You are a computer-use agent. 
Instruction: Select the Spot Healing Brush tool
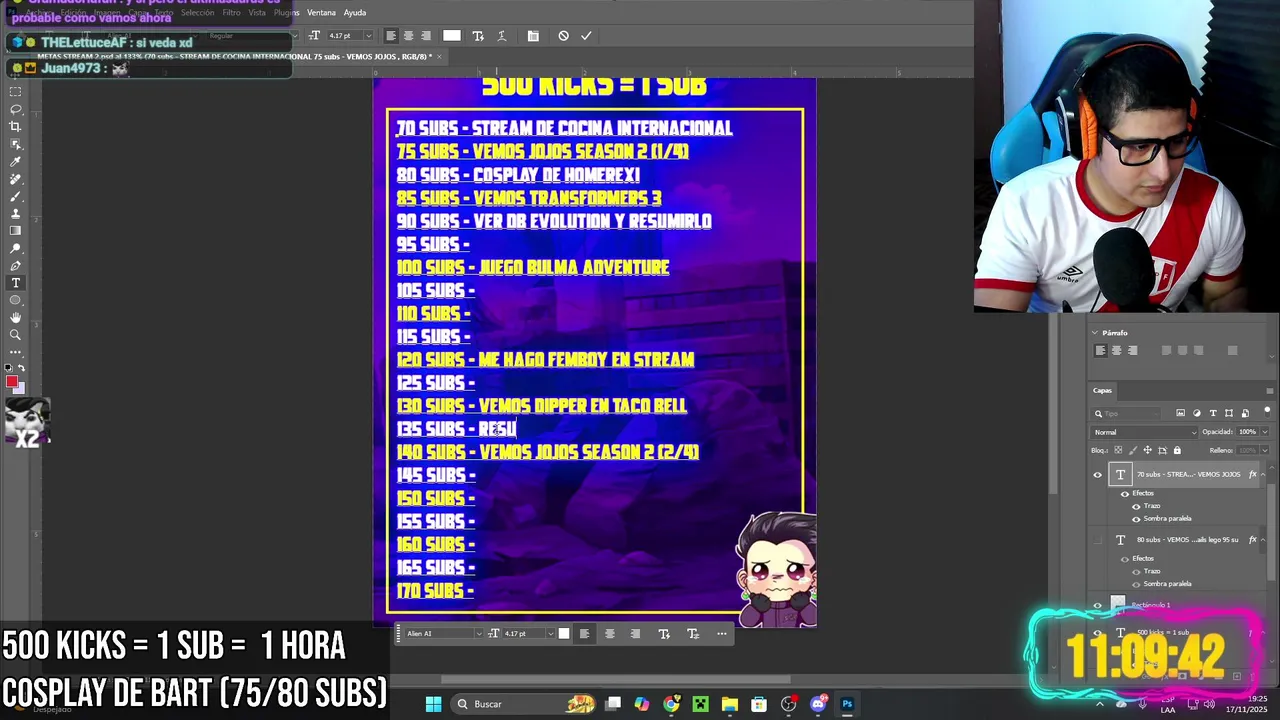tap(15, 179)
